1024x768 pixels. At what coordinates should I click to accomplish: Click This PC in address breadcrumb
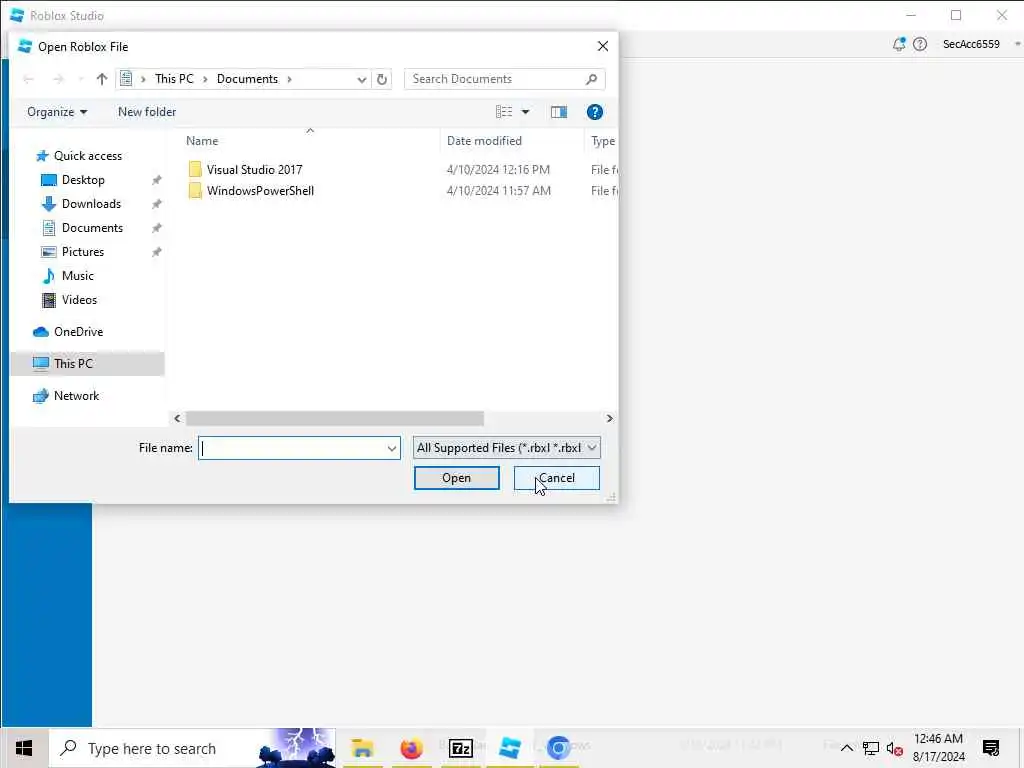pyautogui.click(x=174, y=78)
